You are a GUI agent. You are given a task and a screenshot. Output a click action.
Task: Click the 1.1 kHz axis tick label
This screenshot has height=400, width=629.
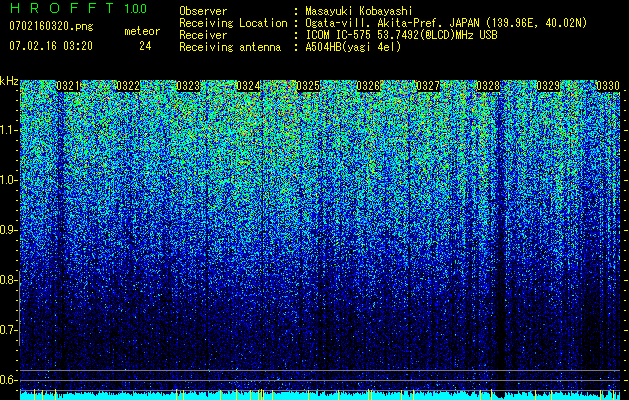[x=9, y=130]
